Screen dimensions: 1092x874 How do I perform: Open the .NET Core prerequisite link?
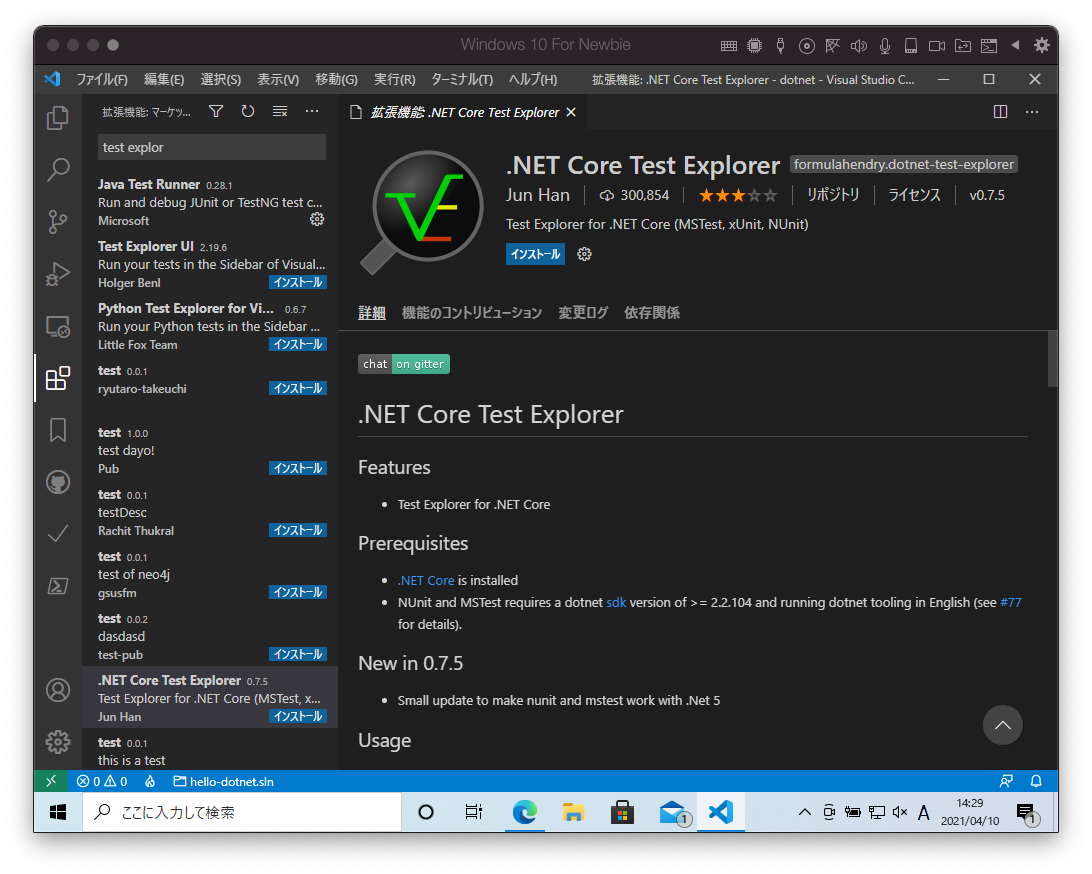click(x=426, y=580)
